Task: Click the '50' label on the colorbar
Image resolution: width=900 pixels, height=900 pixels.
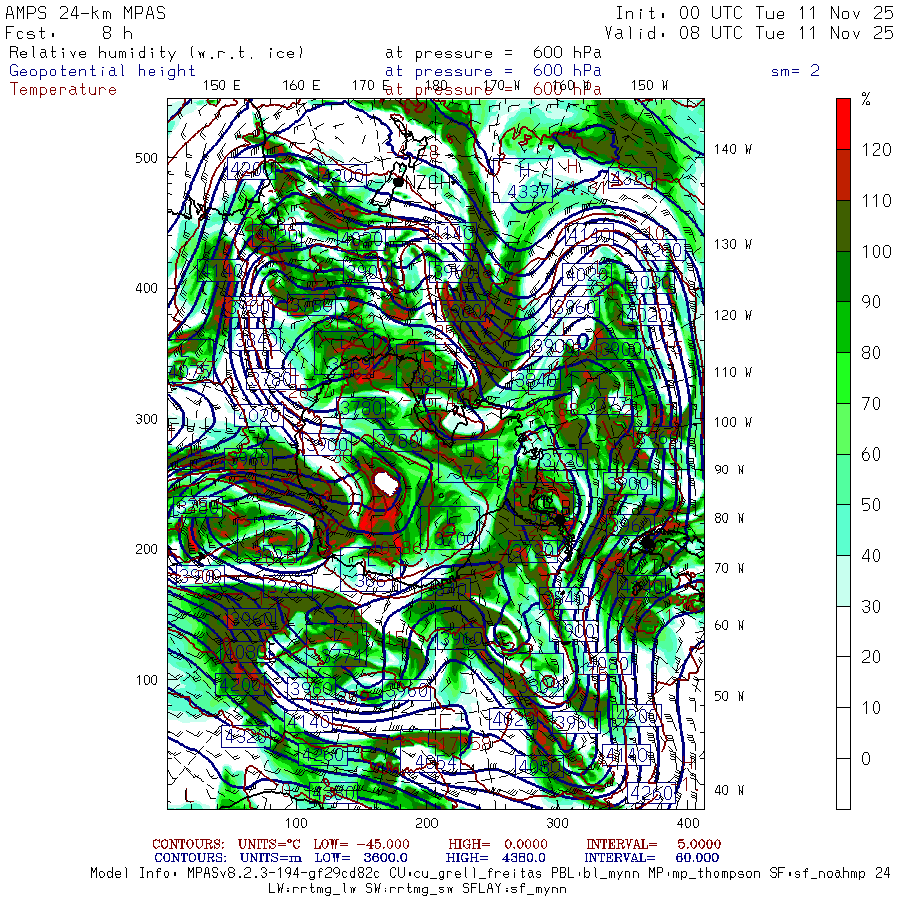Action: tap(870, 505)
